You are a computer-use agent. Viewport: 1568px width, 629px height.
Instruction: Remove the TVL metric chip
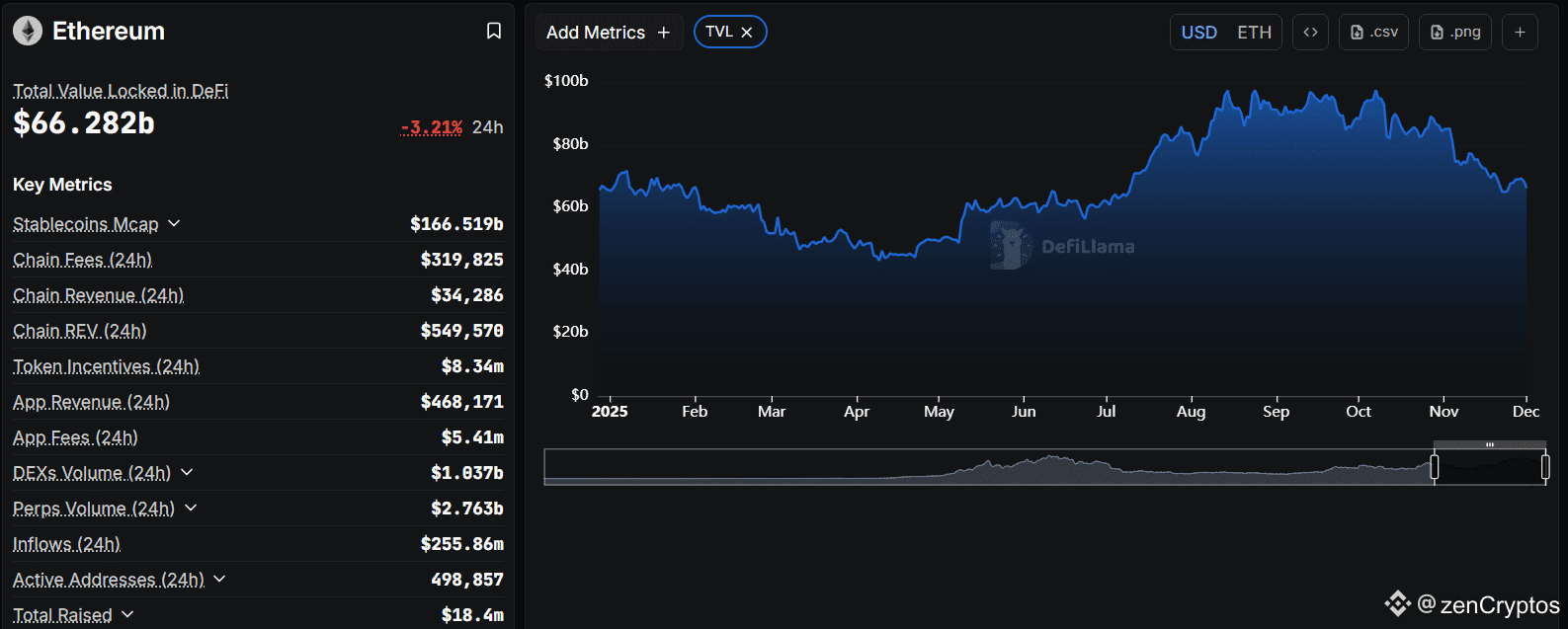pos(747,33)
